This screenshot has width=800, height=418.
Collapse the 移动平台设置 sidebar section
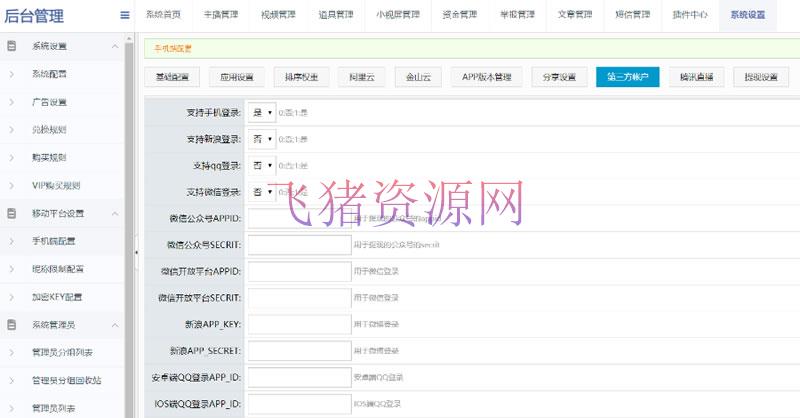click(x=115, y=213)
